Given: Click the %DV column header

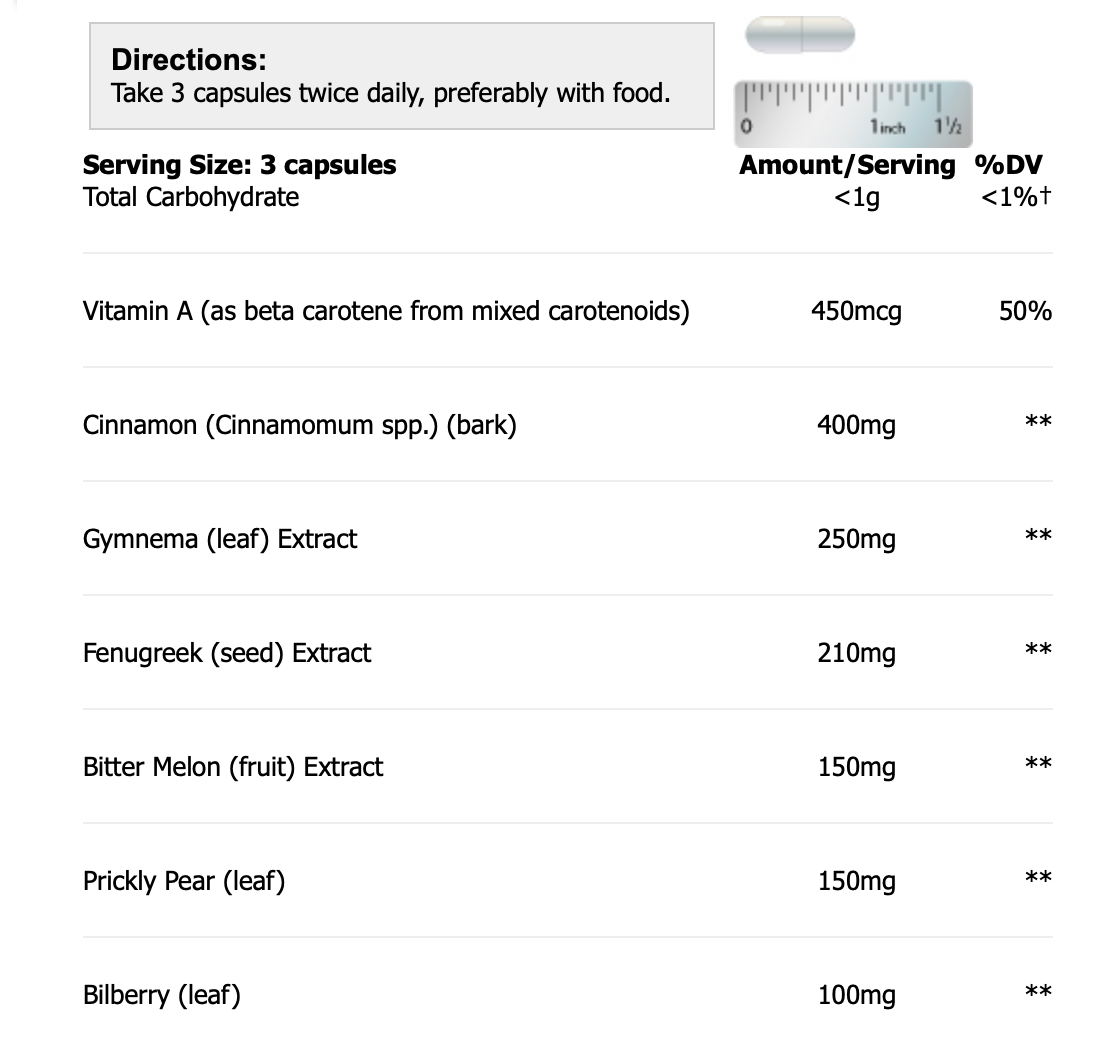Looking at the screenshot, I should point(1007,165).
